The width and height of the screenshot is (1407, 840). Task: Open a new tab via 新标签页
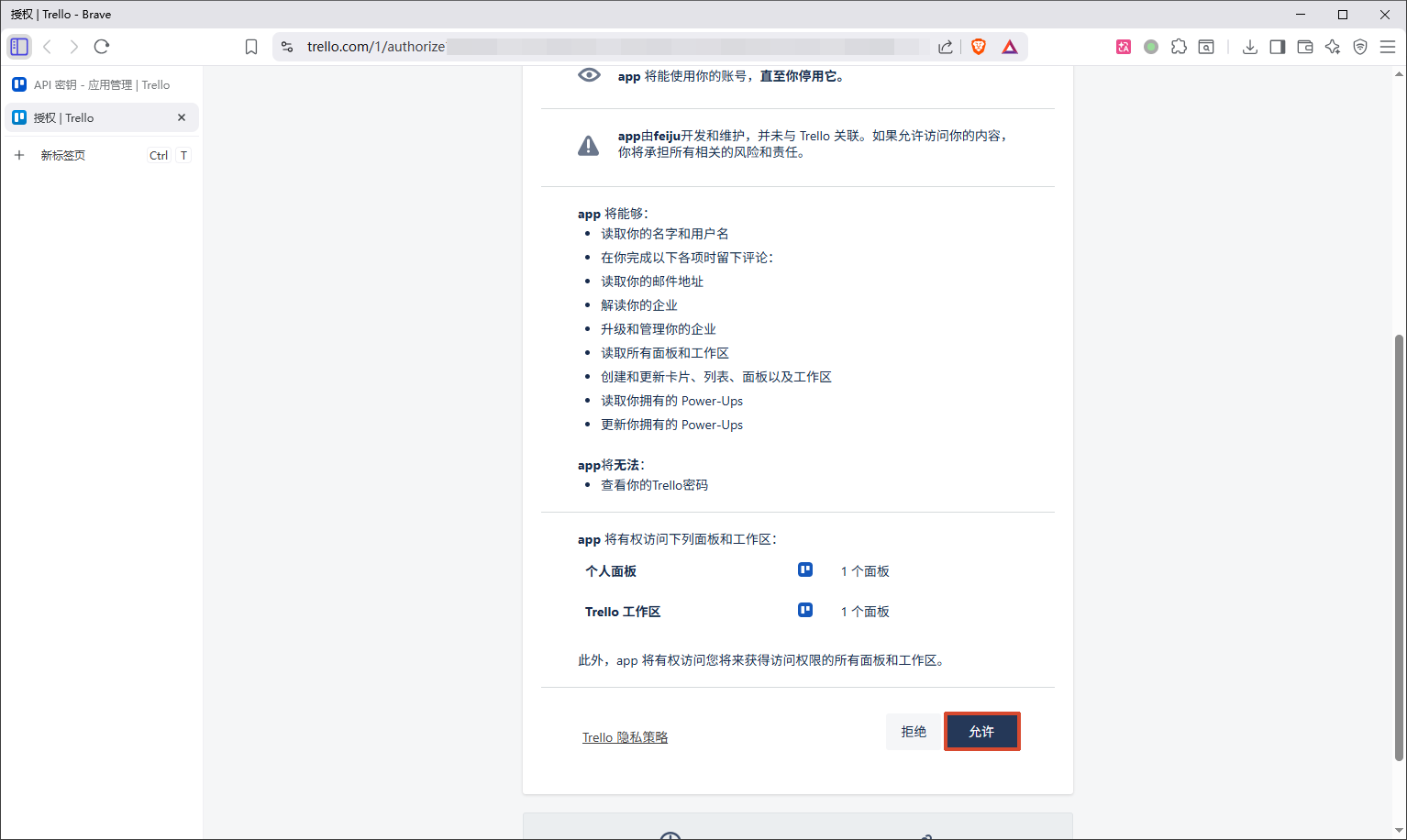(102, 155)
